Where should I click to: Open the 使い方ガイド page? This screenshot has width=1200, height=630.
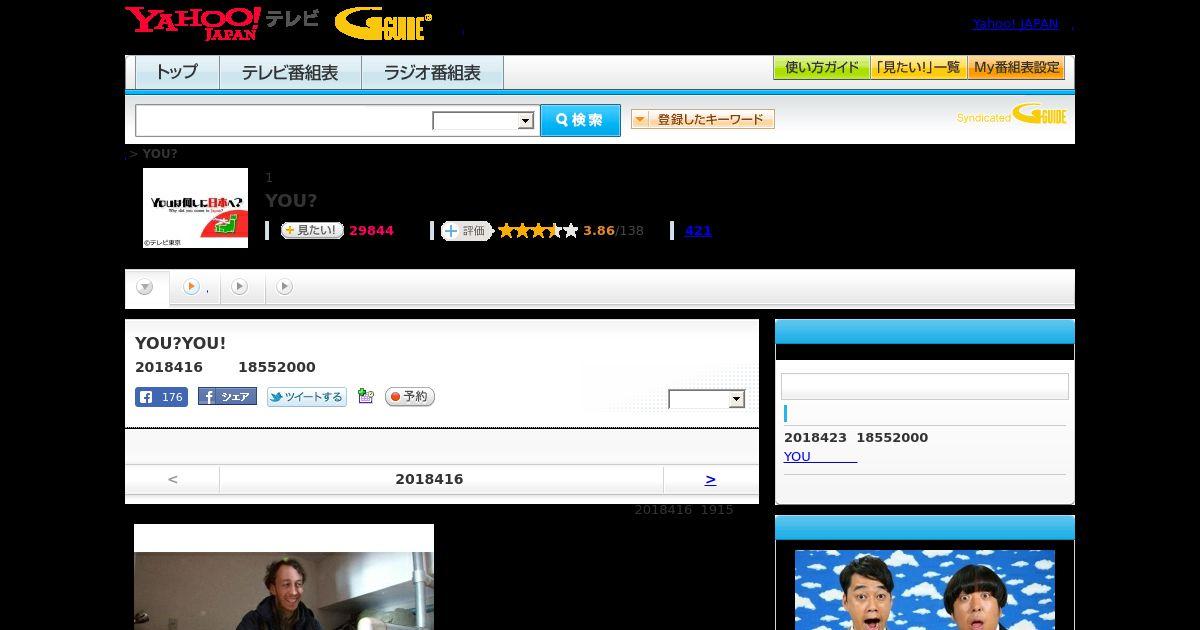coord(821,68)
